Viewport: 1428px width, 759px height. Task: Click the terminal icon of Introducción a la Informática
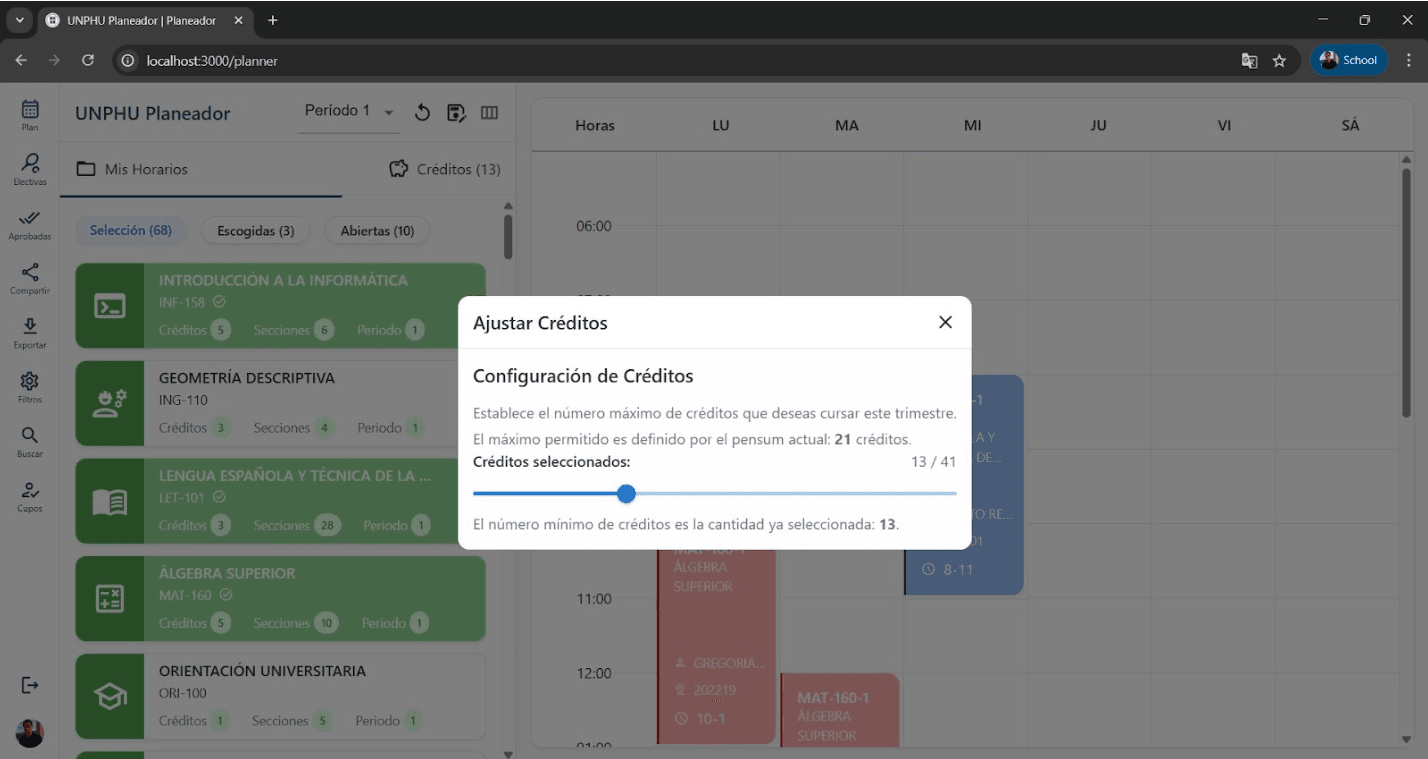point(109,307)
